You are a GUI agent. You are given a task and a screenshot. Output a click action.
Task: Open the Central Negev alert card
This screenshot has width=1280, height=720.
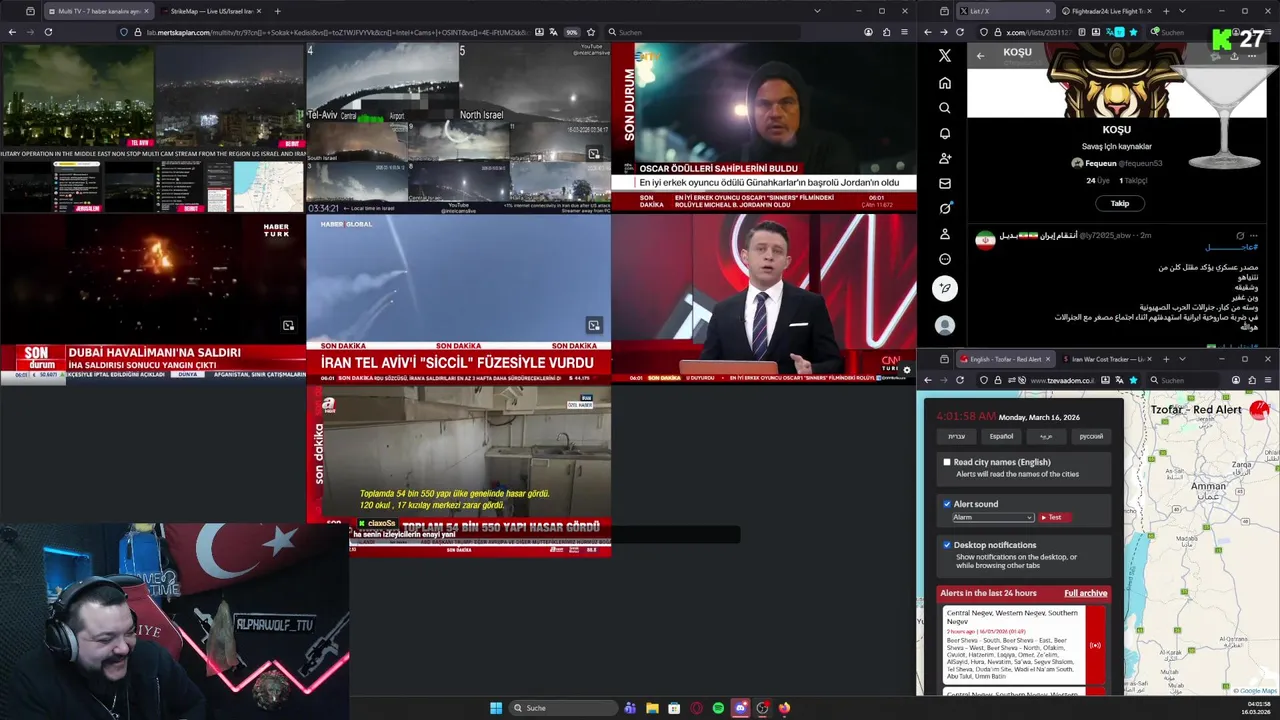click(x=1023, y=645)
